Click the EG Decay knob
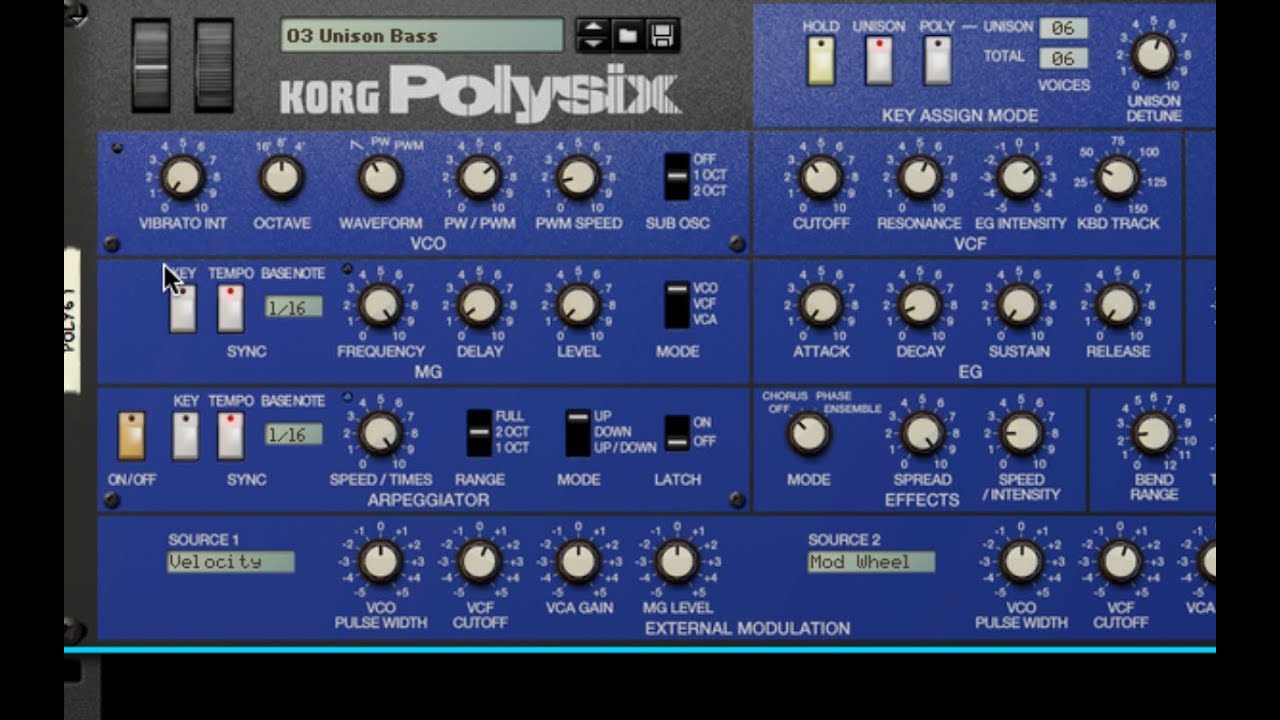The image size is (1280, 720). tap(919, 305)
